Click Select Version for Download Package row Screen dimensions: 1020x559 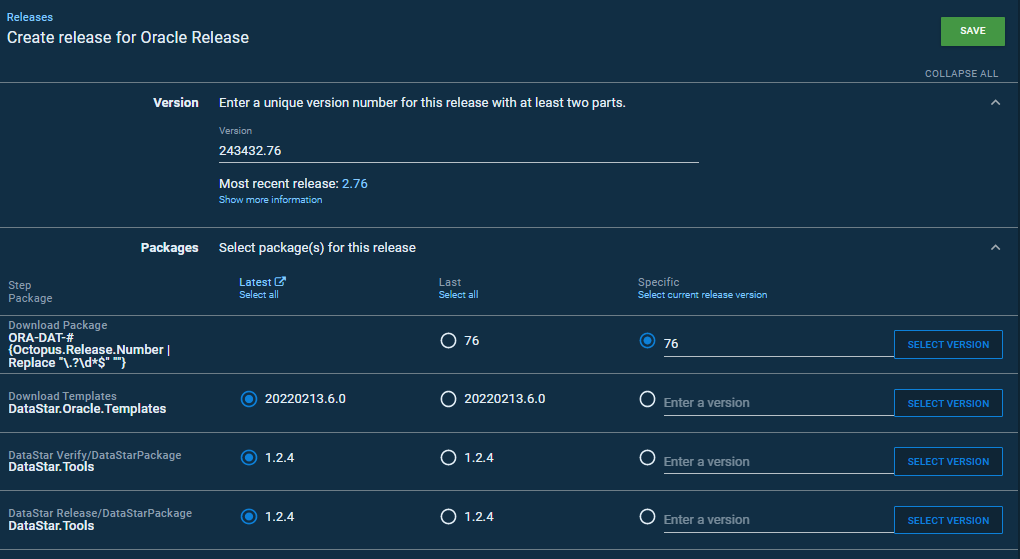click(947, 344)
